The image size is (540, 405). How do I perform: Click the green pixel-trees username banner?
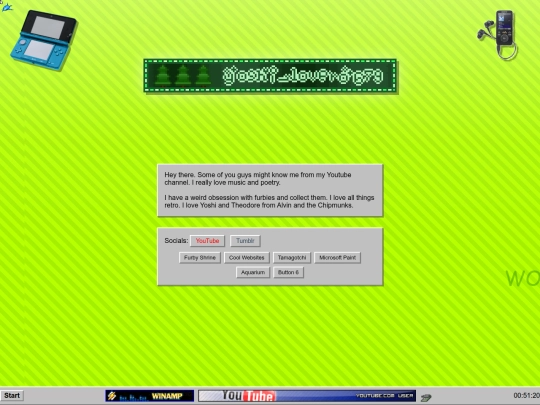click(270, 76)
